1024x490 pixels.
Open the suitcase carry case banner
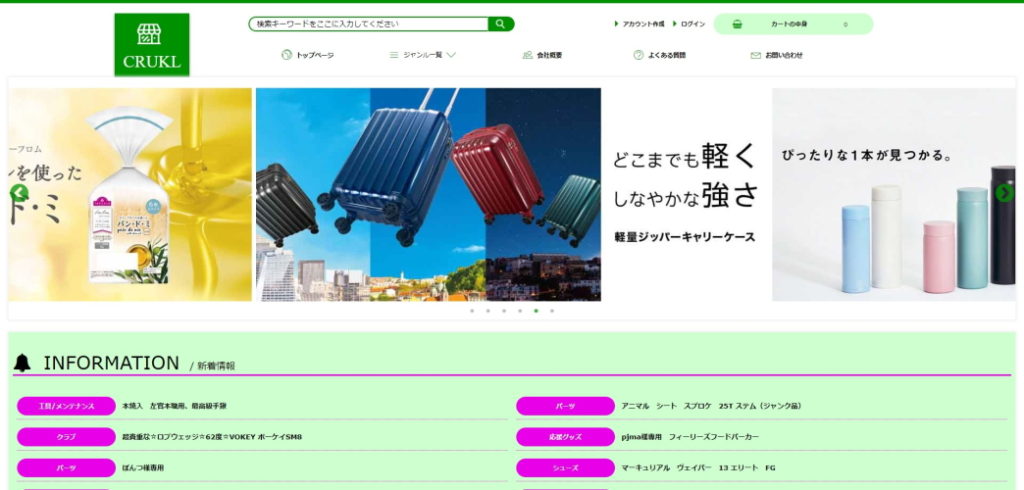coord(428,194)
